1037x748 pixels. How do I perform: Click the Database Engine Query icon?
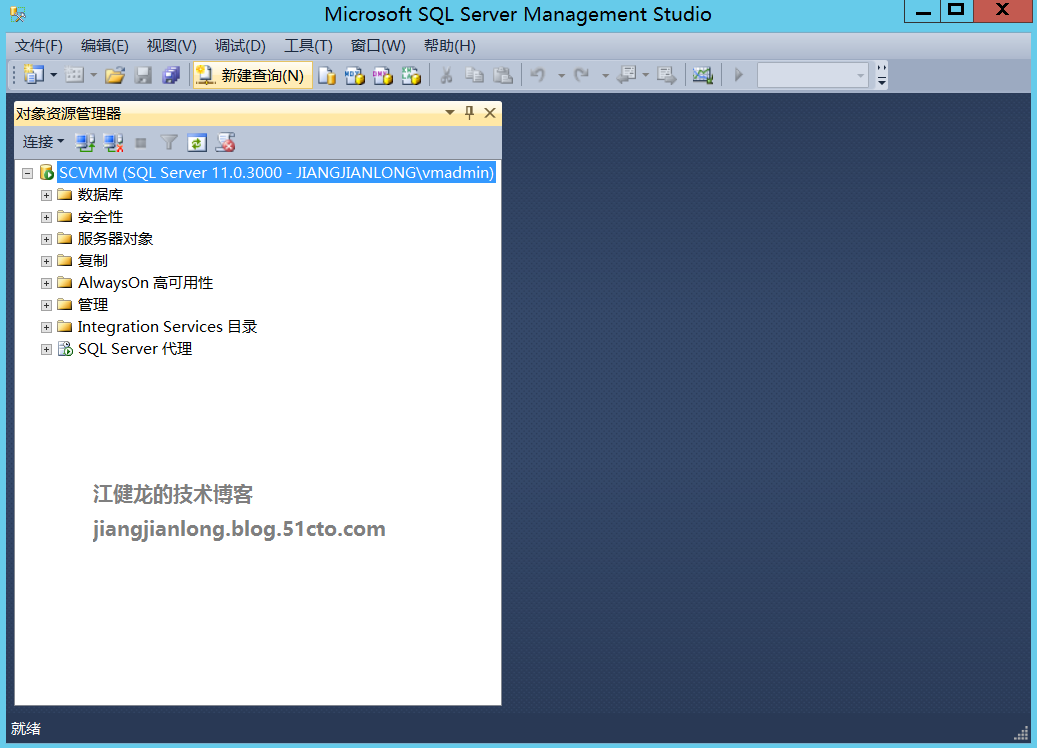[327, 75]
